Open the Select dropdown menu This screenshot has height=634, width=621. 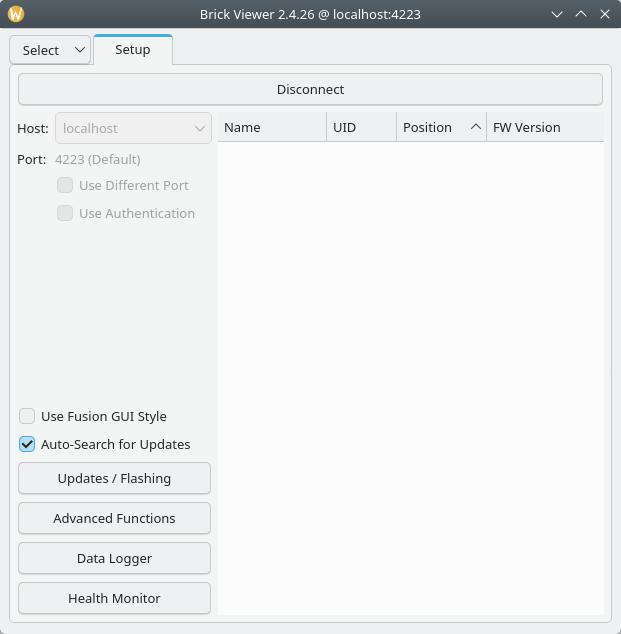50,50
